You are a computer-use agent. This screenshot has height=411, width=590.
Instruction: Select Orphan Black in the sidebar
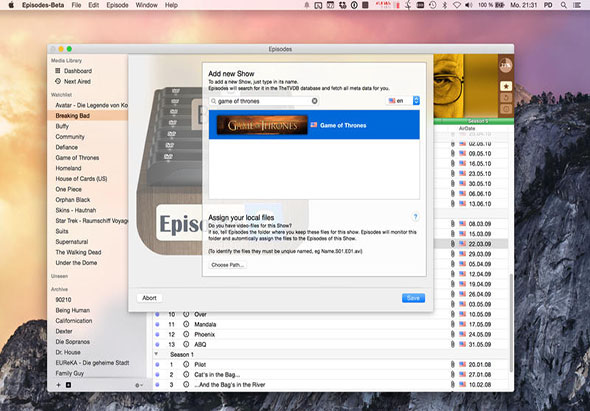pyautogui.click(x=73, y=200)
